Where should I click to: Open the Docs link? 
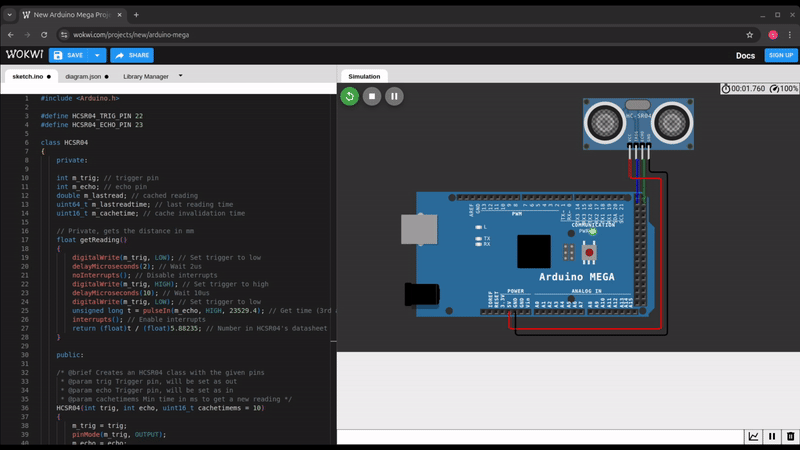[x=745, y=56]
